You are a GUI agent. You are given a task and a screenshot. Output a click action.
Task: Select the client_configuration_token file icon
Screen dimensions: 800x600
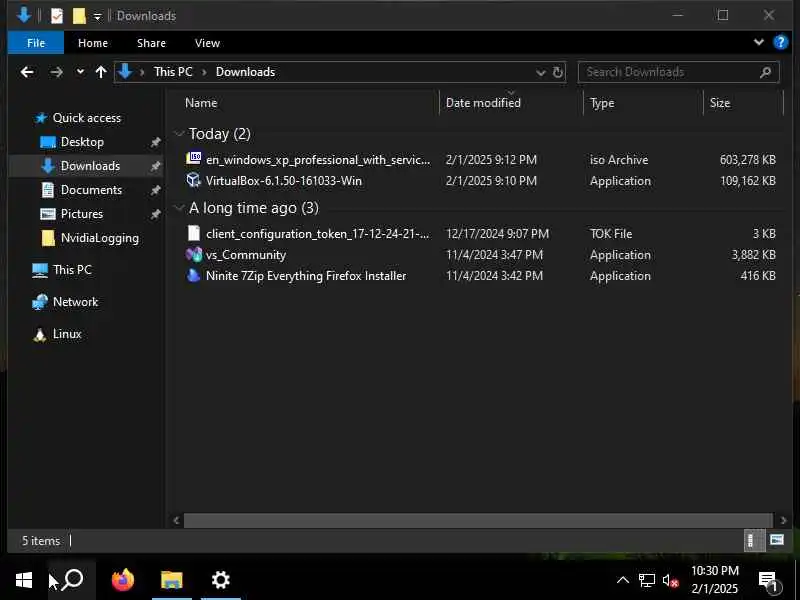pos(193,233)
